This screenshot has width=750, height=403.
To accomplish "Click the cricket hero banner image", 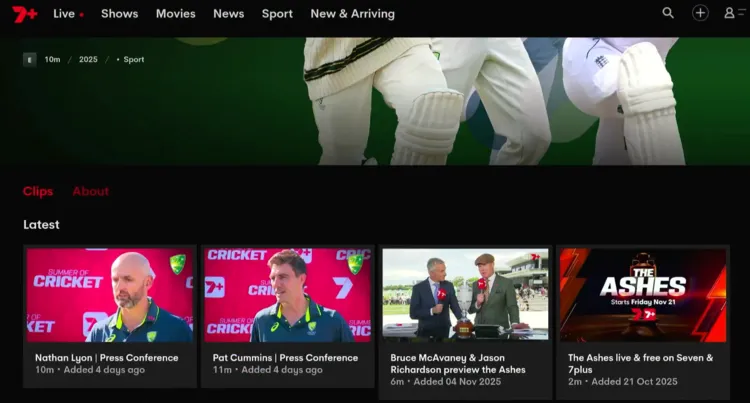I will click(375, 101).
